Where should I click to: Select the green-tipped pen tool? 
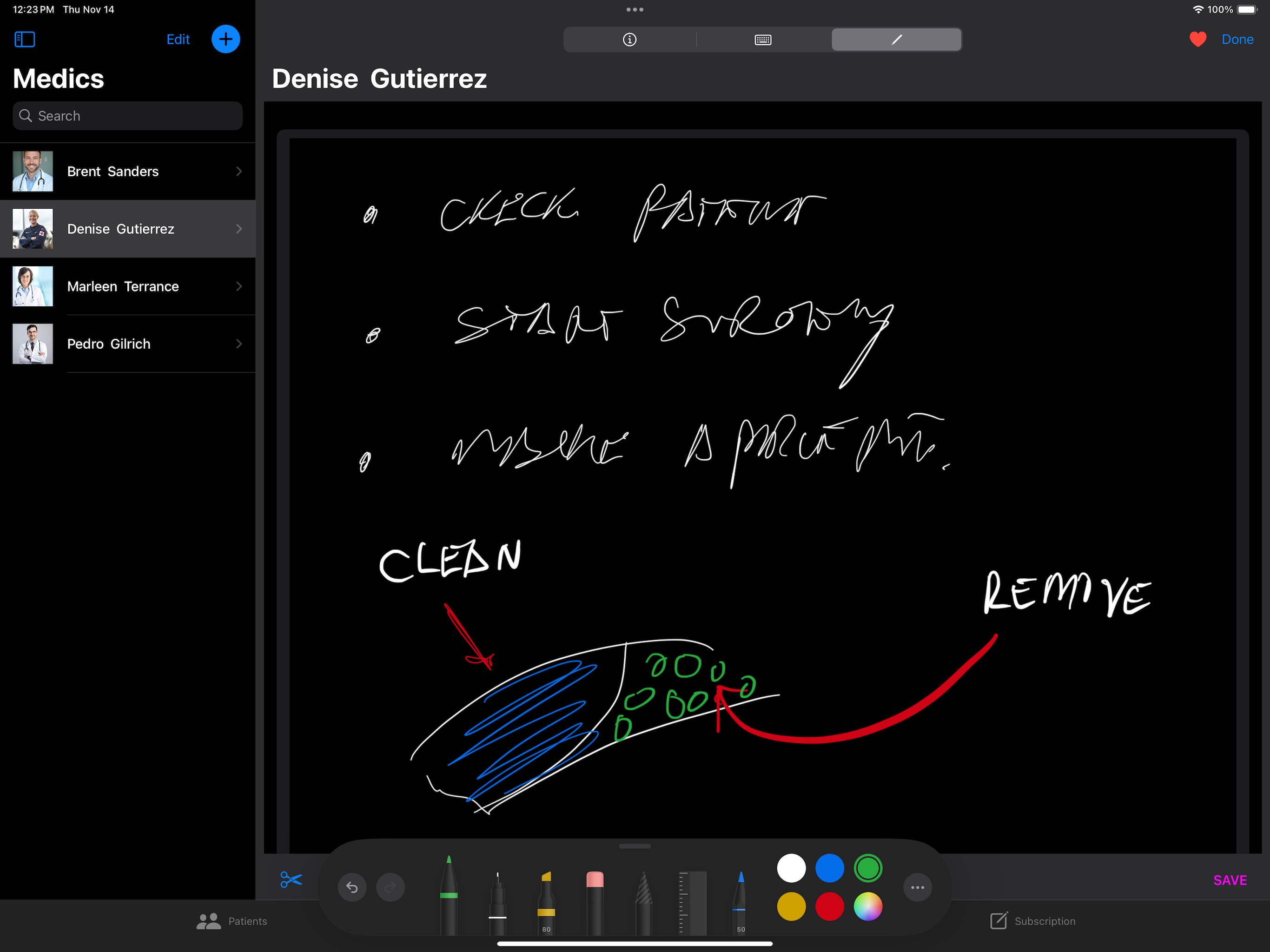(x=449, y=895)
